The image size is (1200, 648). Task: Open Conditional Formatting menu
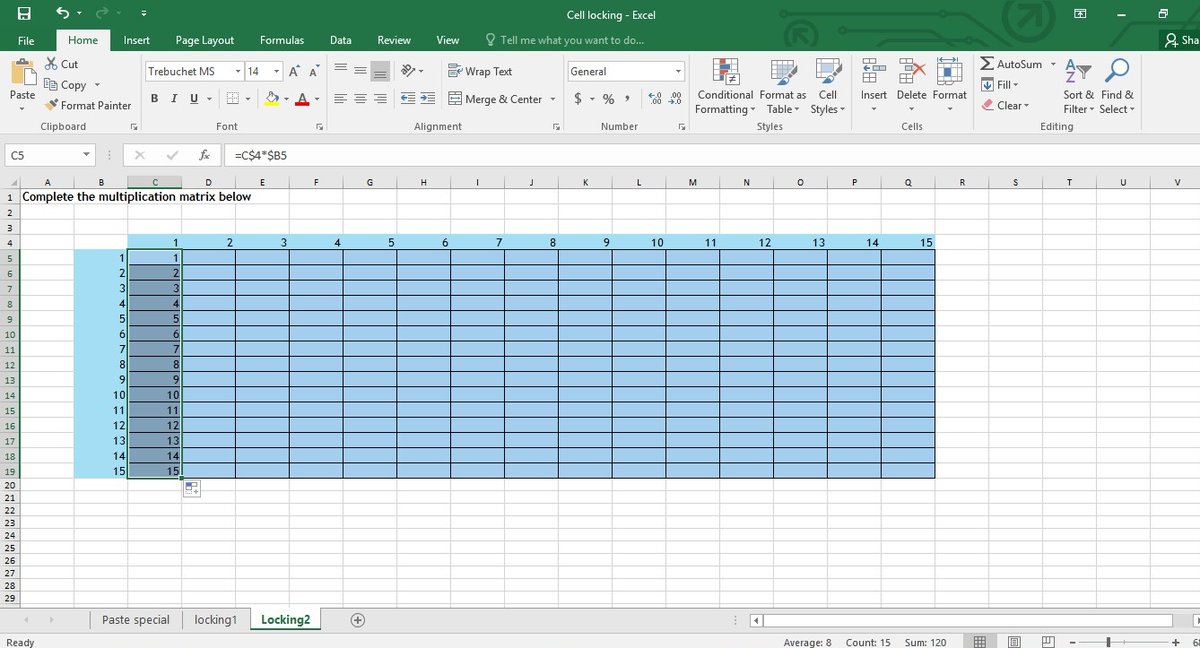724,86
